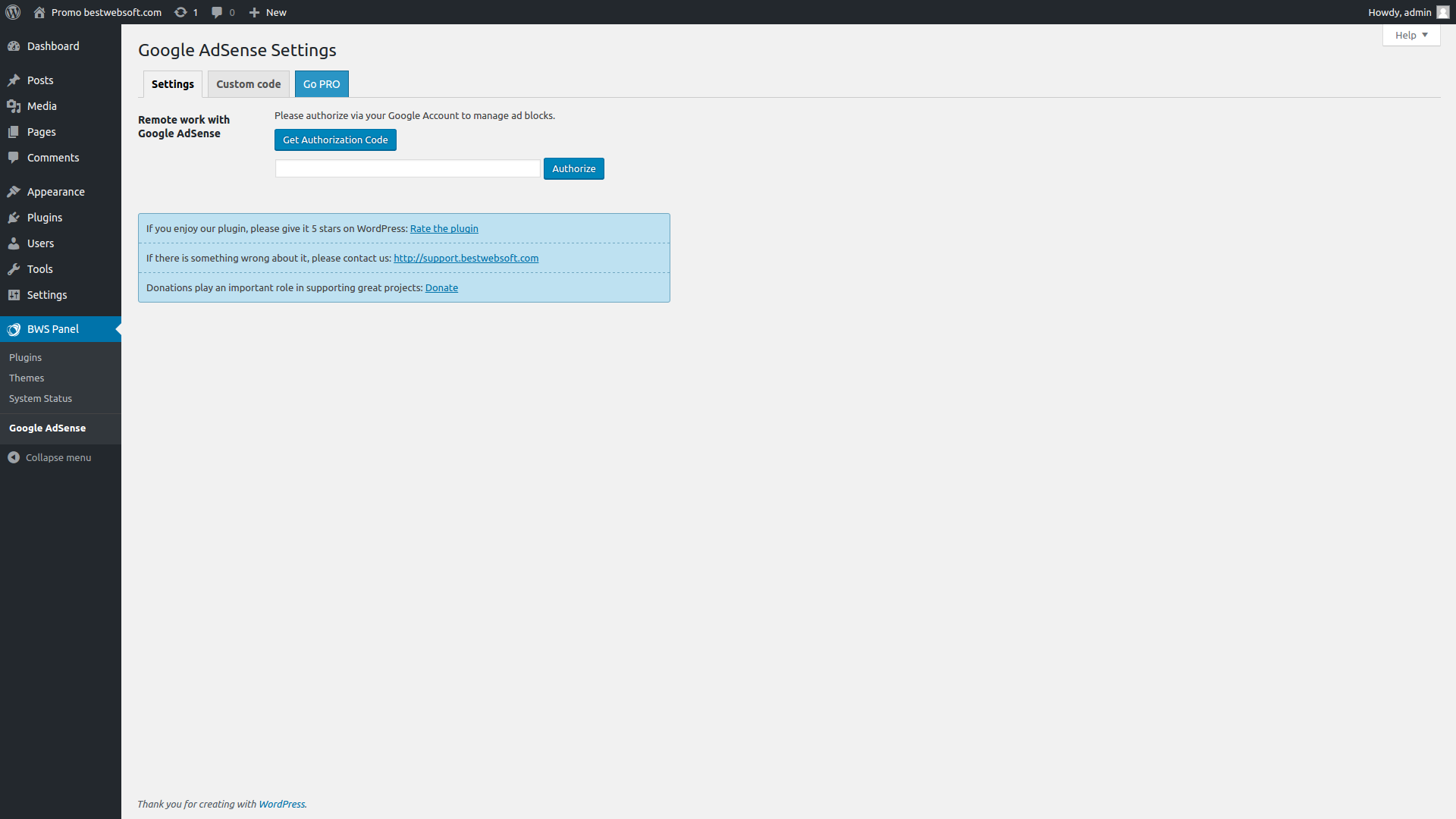This screenshot has height=819, width=1456.
Task: Open Themes under BWS Panel
Action: point(27,378)
